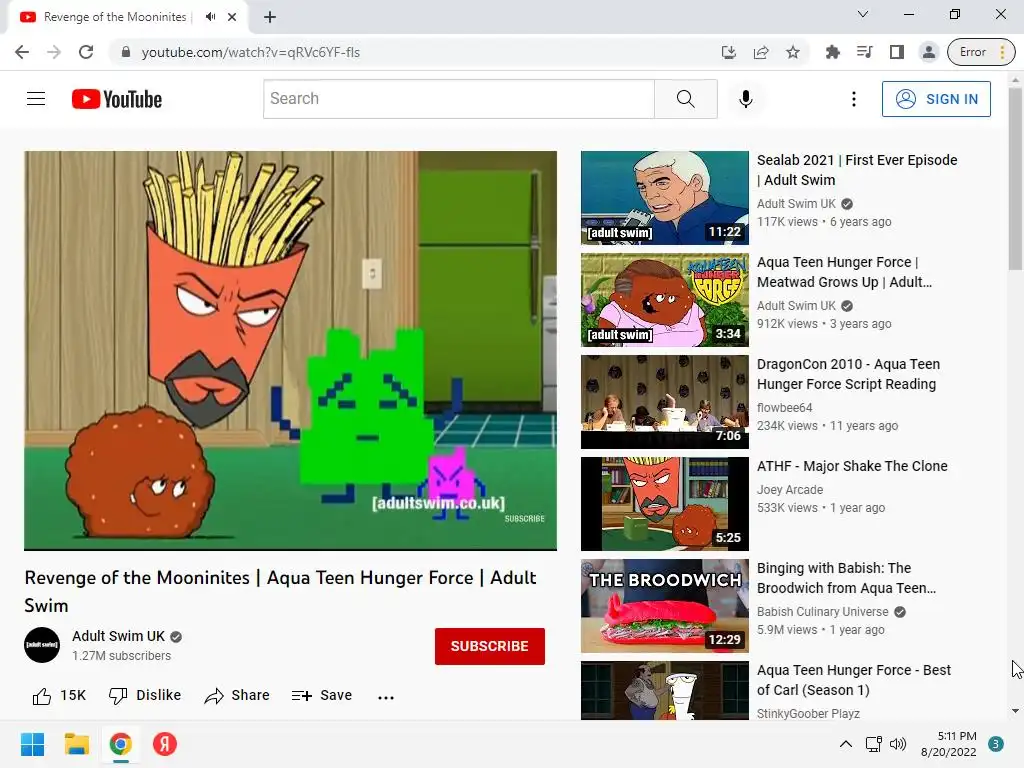Click the Major Shake Clone 5:25 thumbnail
This screenshot has height=768, width=1024.
point(665,504)
